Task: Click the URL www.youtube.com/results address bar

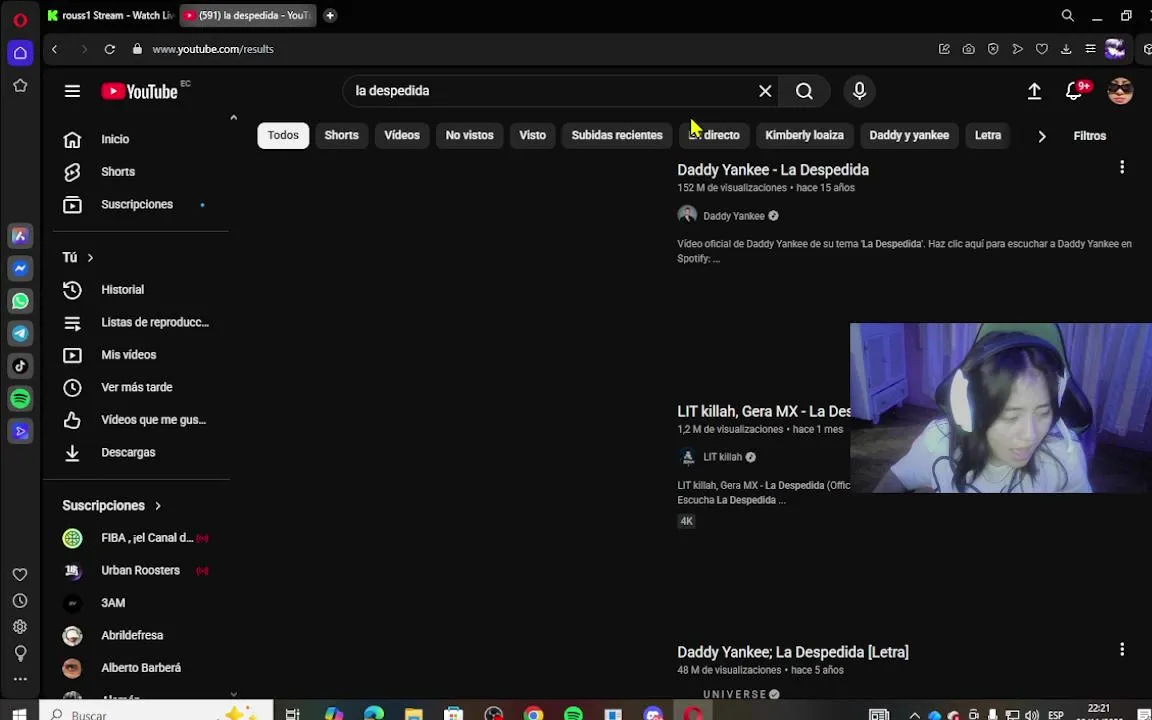Action: [x=213, y=49]
